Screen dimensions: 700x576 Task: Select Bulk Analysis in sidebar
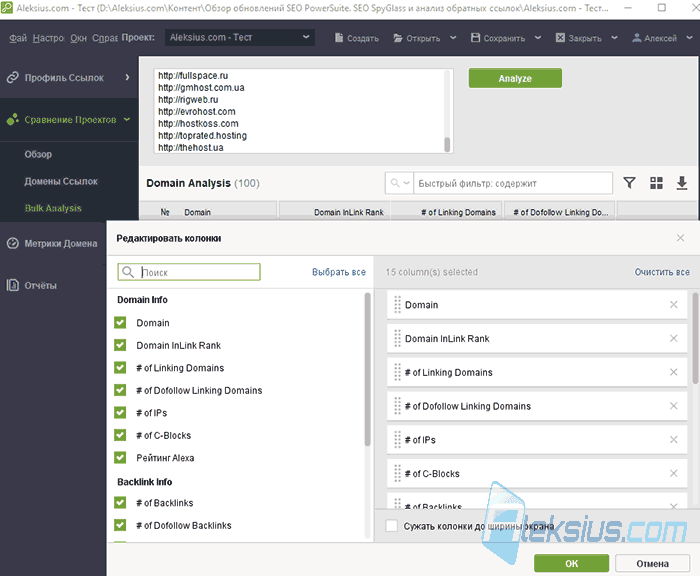[53, 208]
